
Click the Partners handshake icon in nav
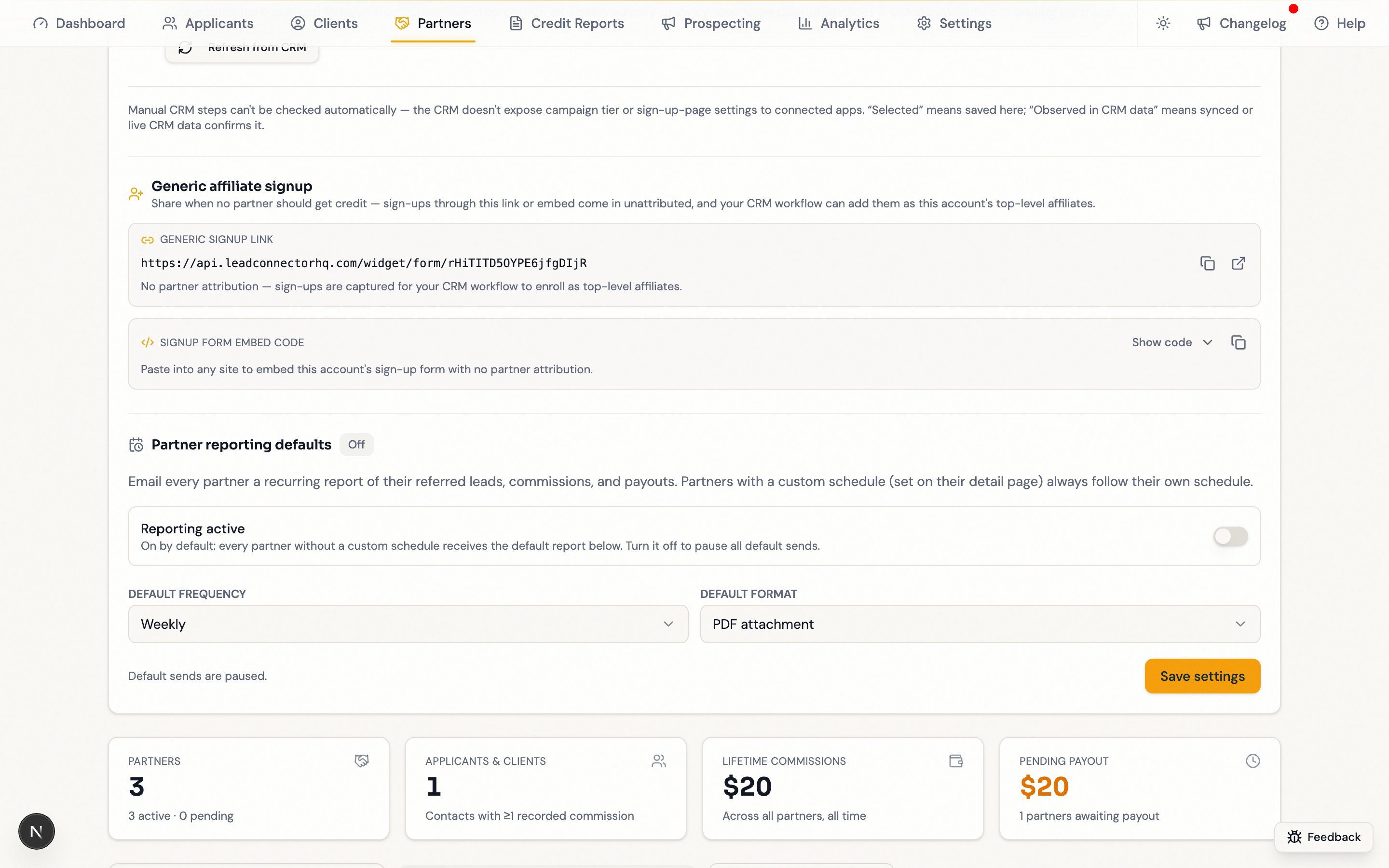point(402,23)
